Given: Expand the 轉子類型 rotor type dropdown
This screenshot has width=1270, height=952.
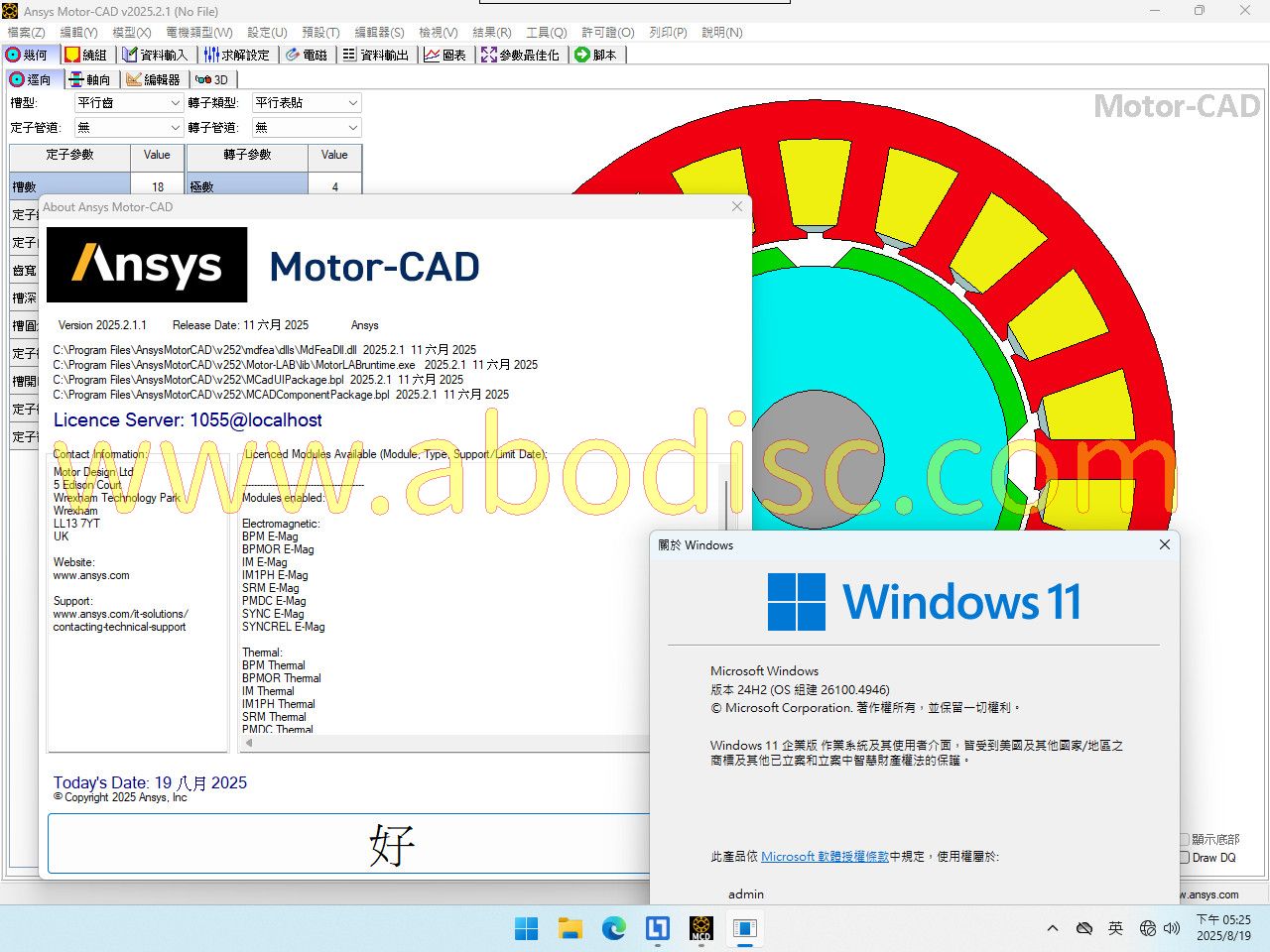Looking at the screenshot, I should pos(306,103).
